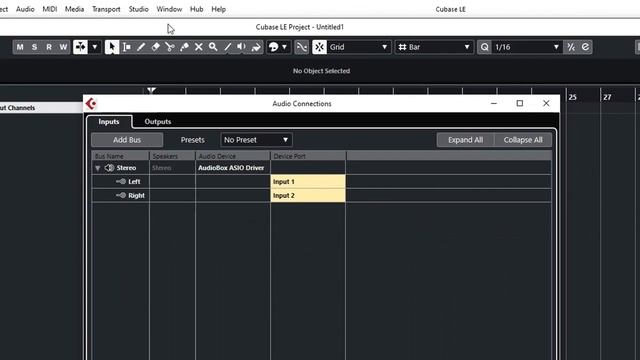Click the Stereo bus speaker icon
The width and height of the screenshot is (640, 360).
click(x=109, y=168)
